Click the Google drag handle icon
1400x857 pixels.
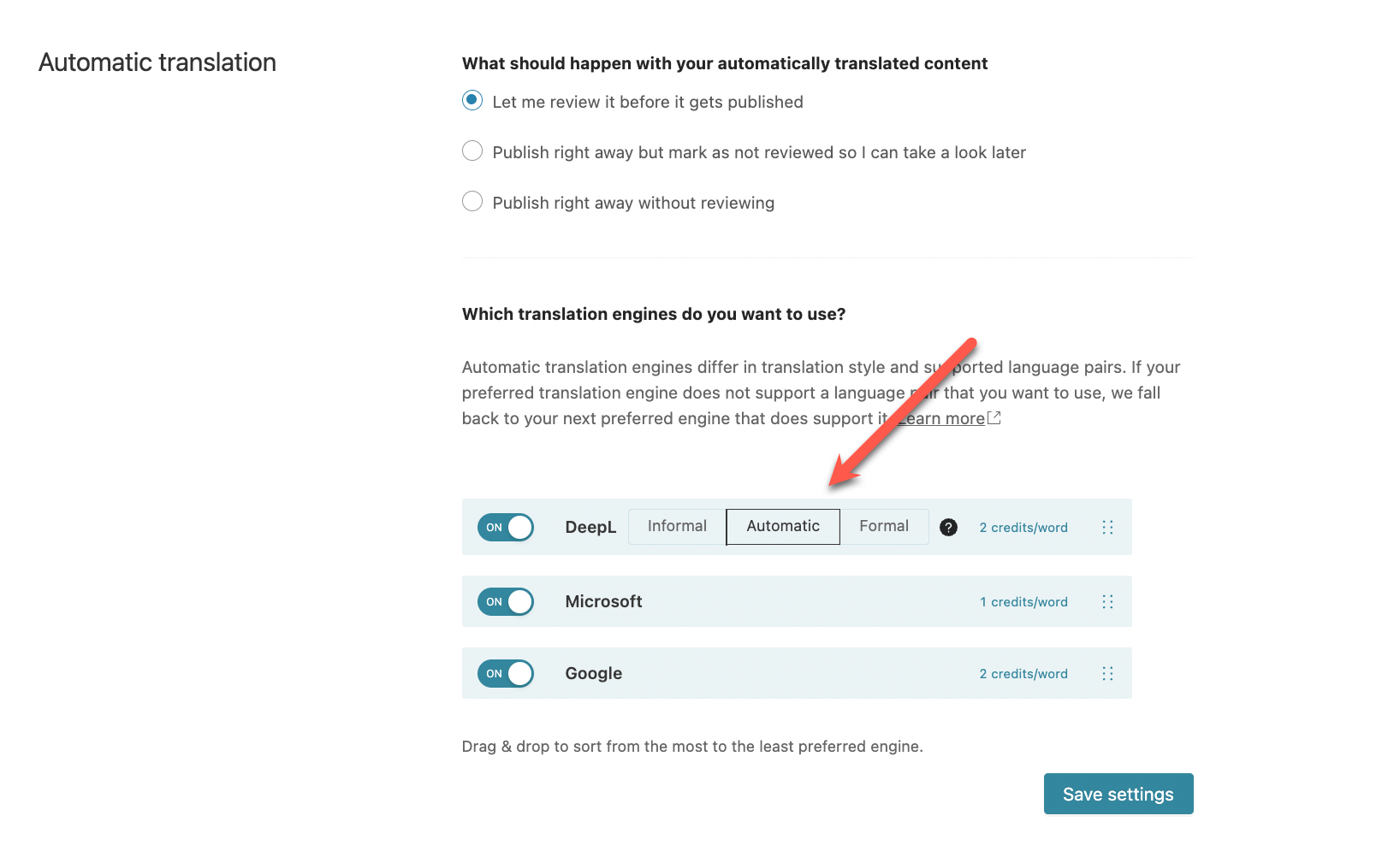pos(1107,674)
